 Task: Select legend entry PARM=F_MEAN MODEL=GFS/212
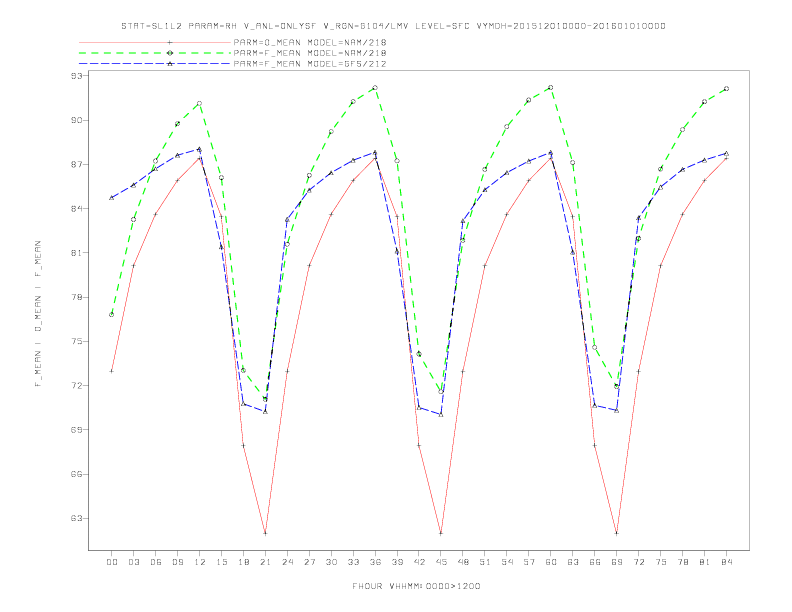click(x=310, y=64)
